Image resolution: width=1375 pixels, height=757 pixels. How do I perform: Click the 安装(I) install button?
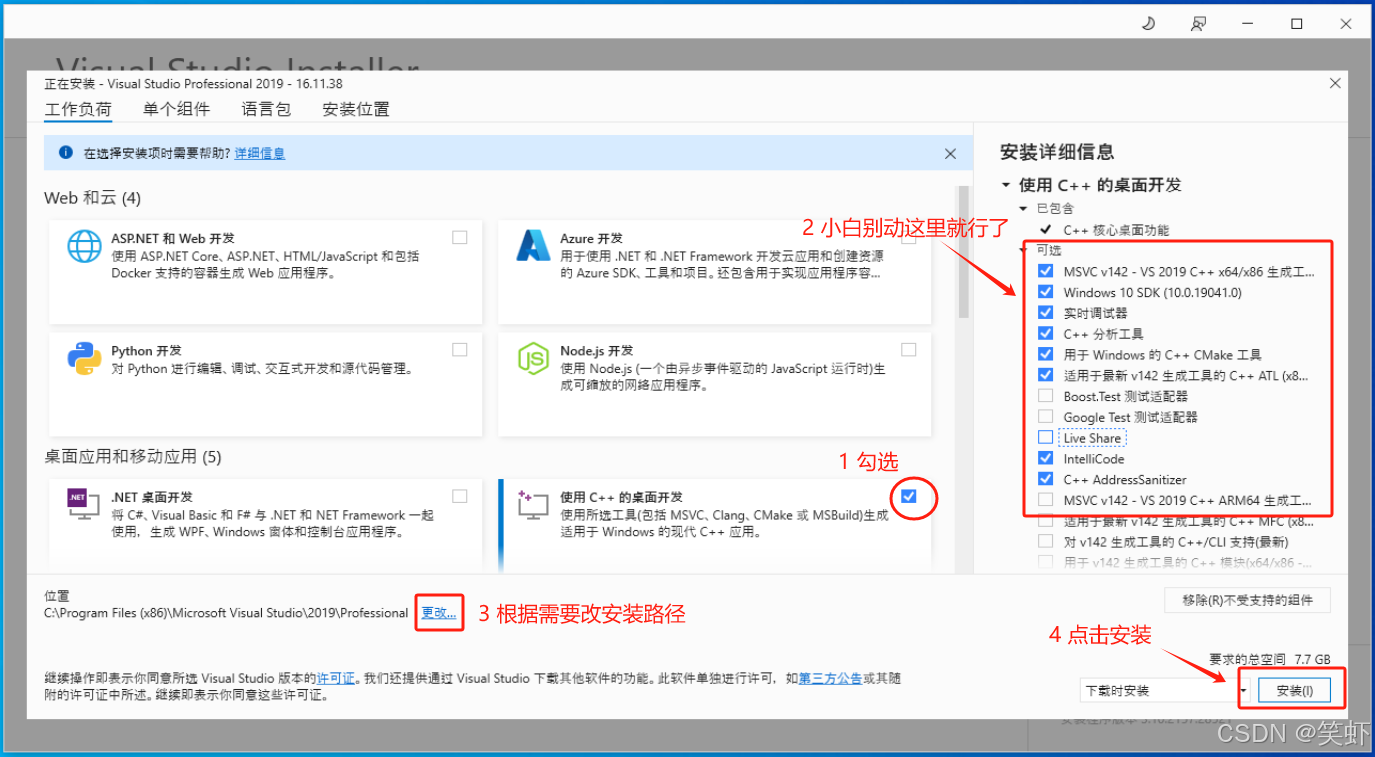pos(1294,690)
